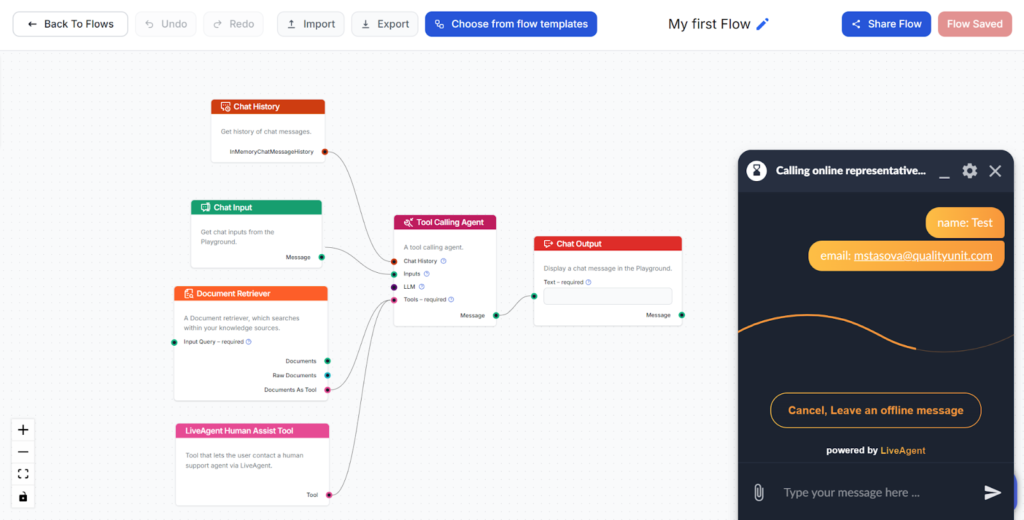Screen dimensions: 1024x520
Task: Click the fit view icon
Action: 23,474
